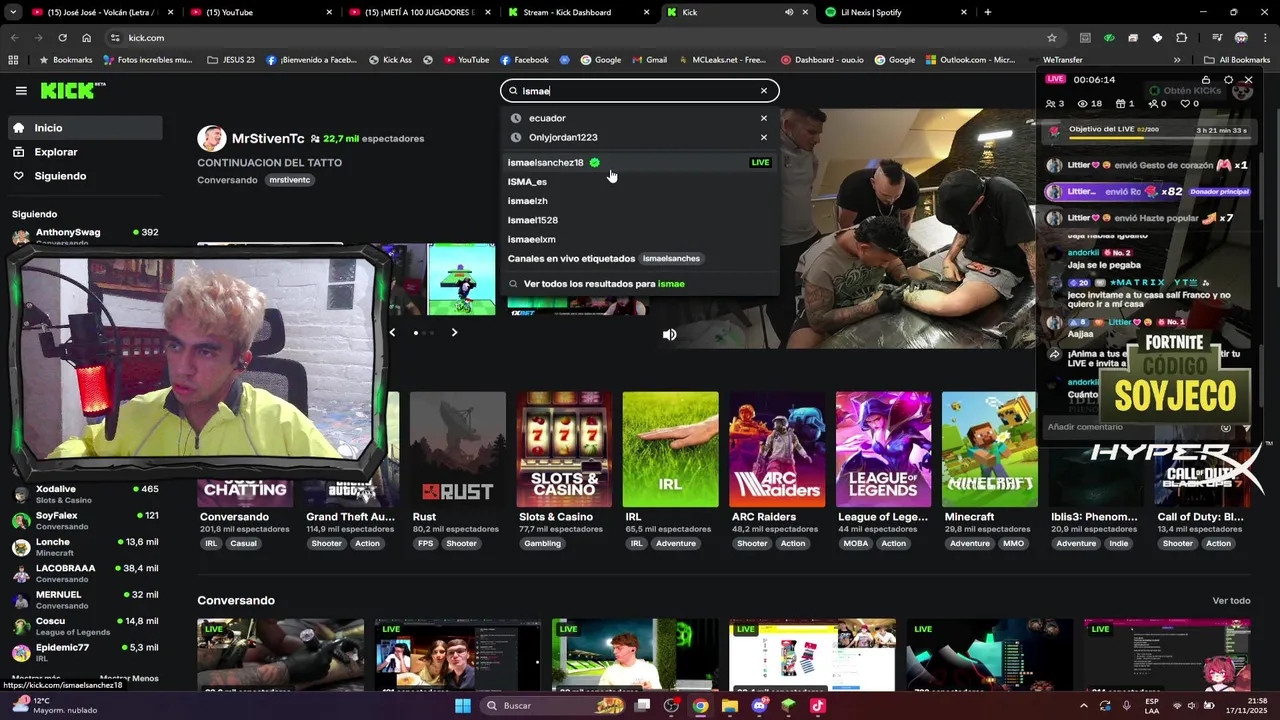Select recent search 'Onlyjordan1223'
This screenshot has height=720, width=1280.
tap(563, 137)
